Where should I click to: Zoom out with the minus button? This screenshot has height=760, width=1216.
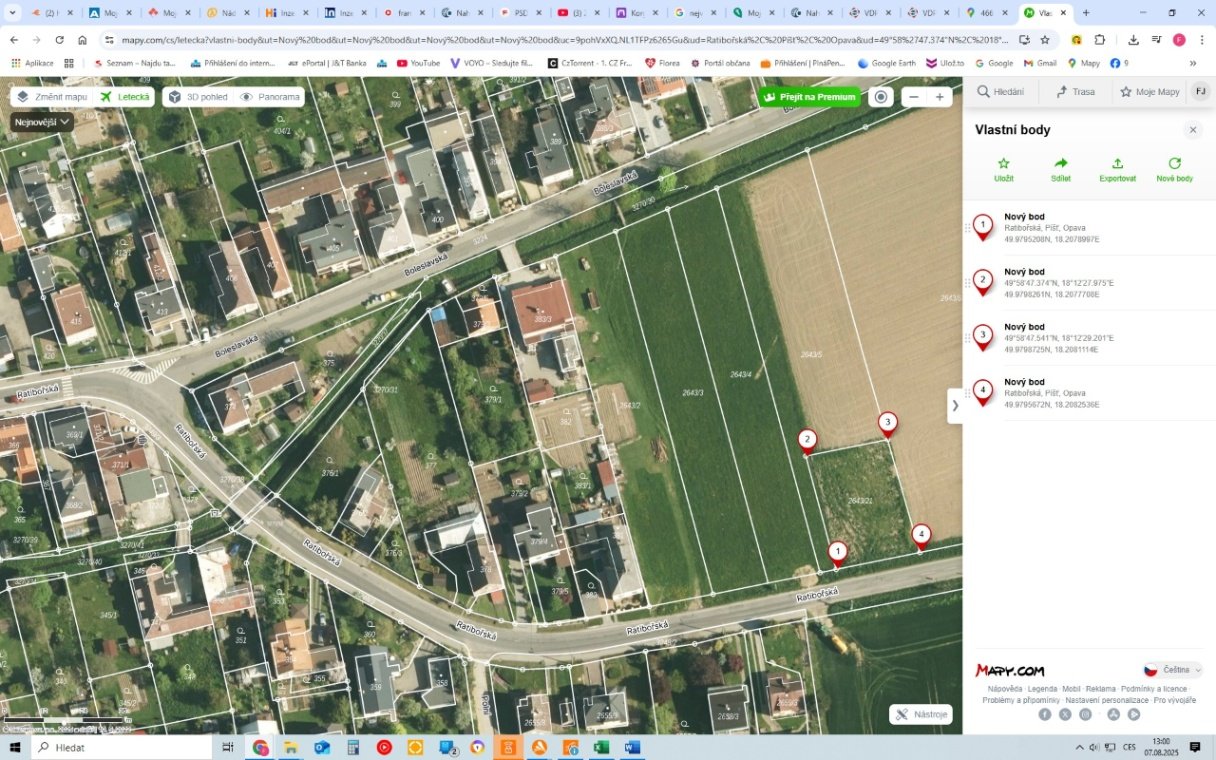click(x=913, y=97)
